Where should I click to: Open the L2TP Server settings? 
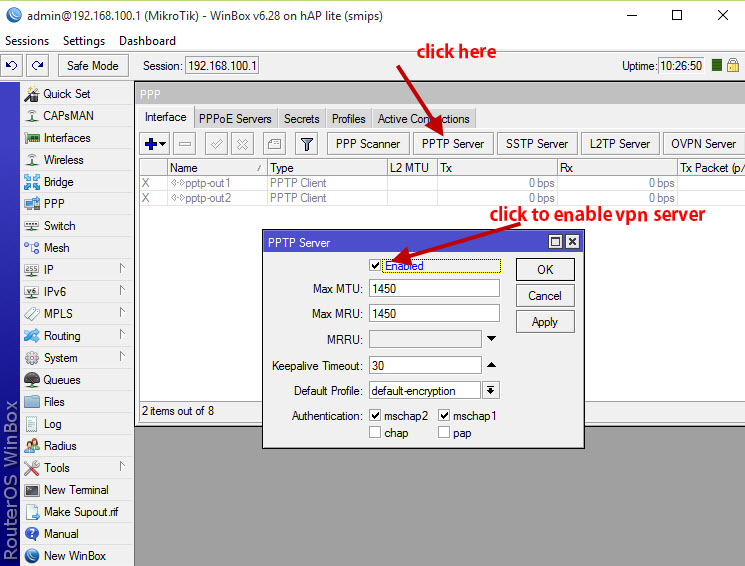[x=620, y=144]
